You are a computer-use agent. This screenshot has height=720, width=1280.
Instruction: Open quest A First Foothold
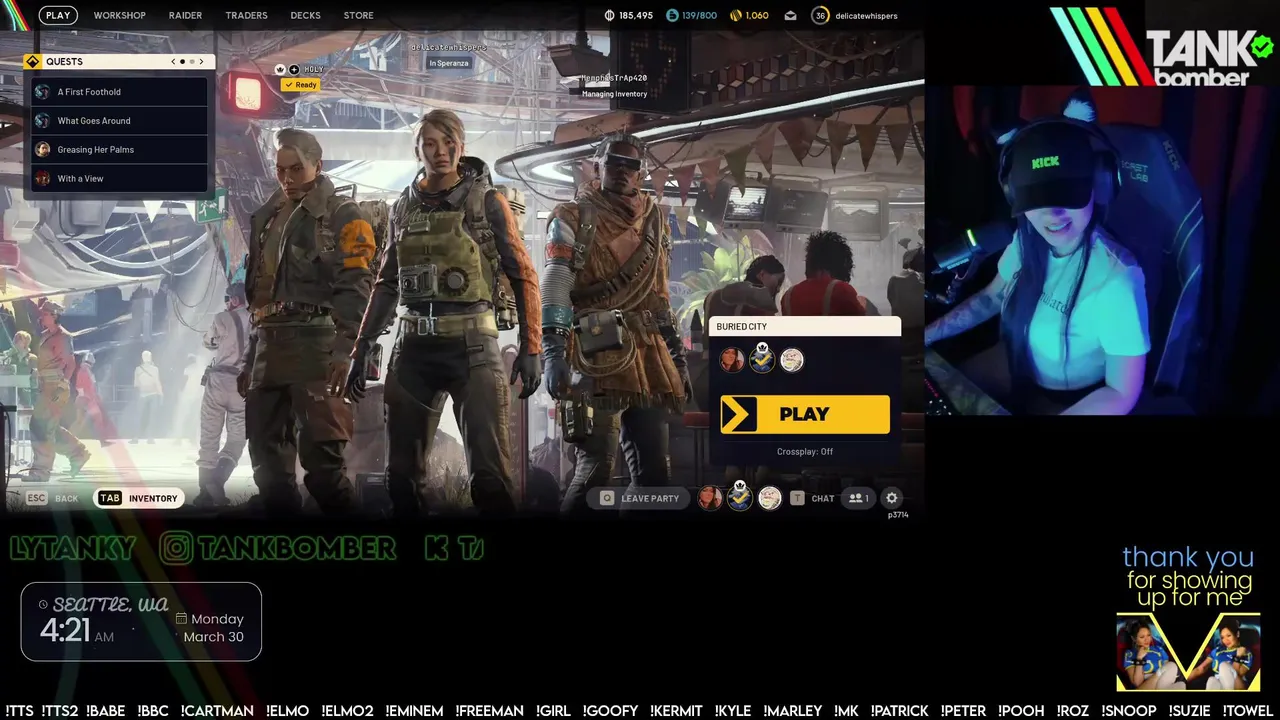[119, 92]
